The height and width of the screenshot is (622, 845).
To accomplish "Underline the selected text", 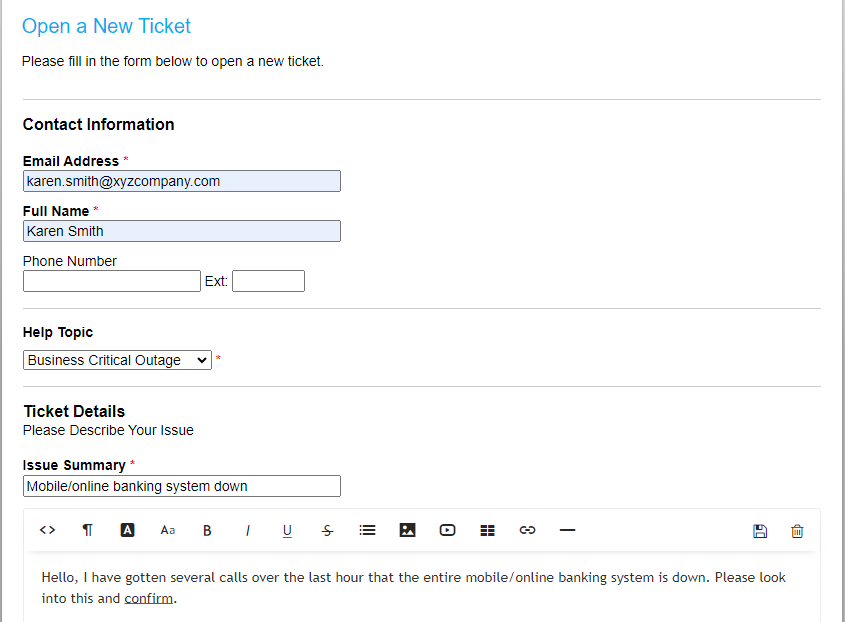I will 287,530.
